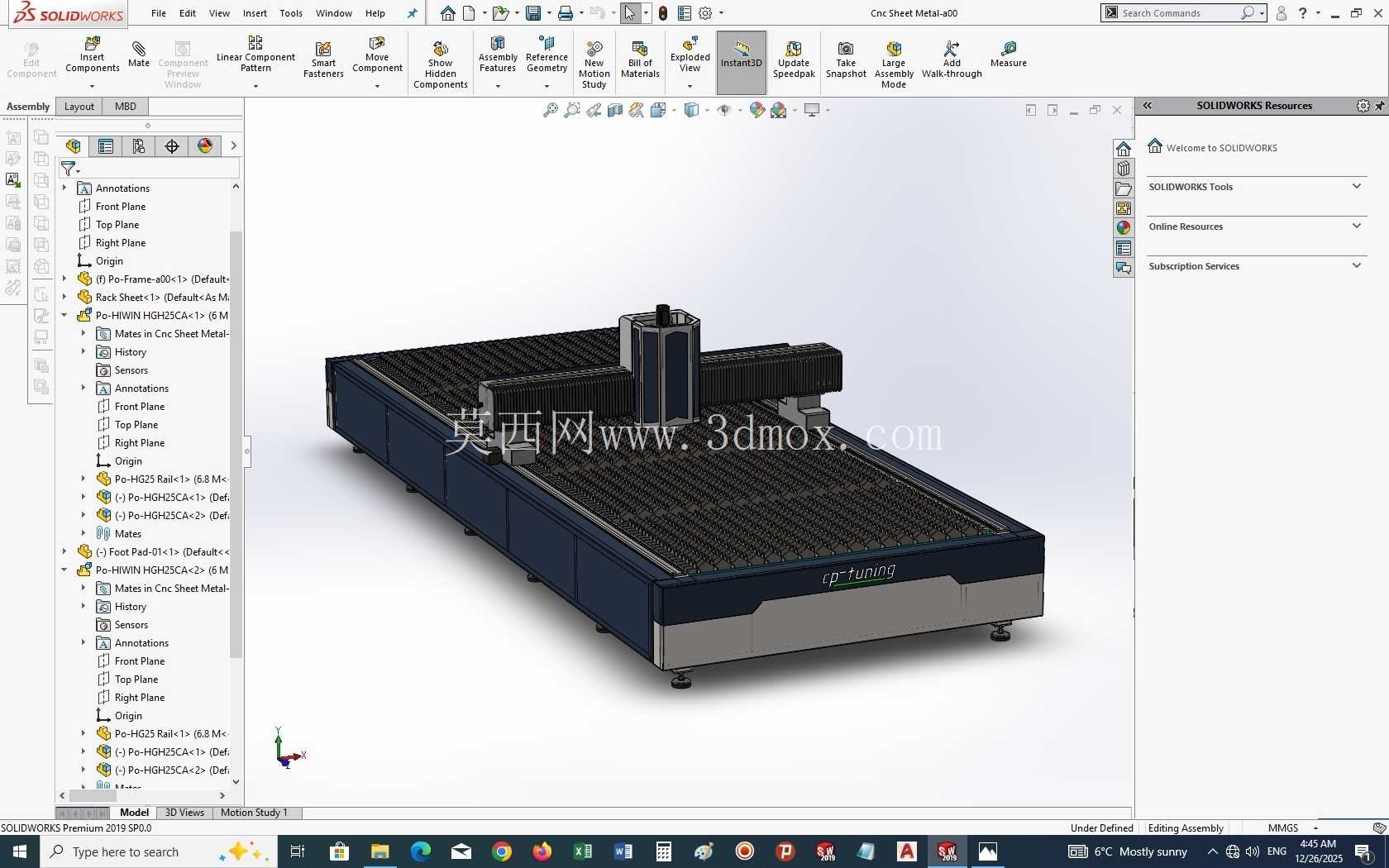1389x868 pixels.
Task: Click Zoom to Fit in the view toolbar
Action: (550, 110)
